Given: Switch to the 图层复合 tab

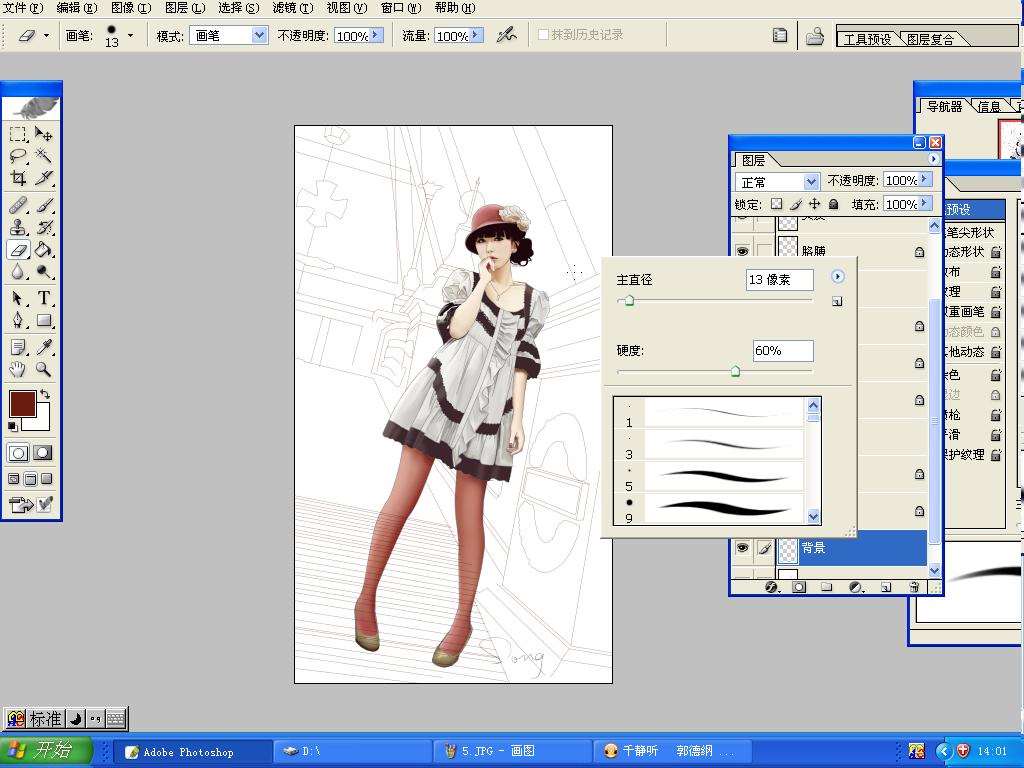Looking at the screenshot, I should pyautogui.click(x=931, y=40).
